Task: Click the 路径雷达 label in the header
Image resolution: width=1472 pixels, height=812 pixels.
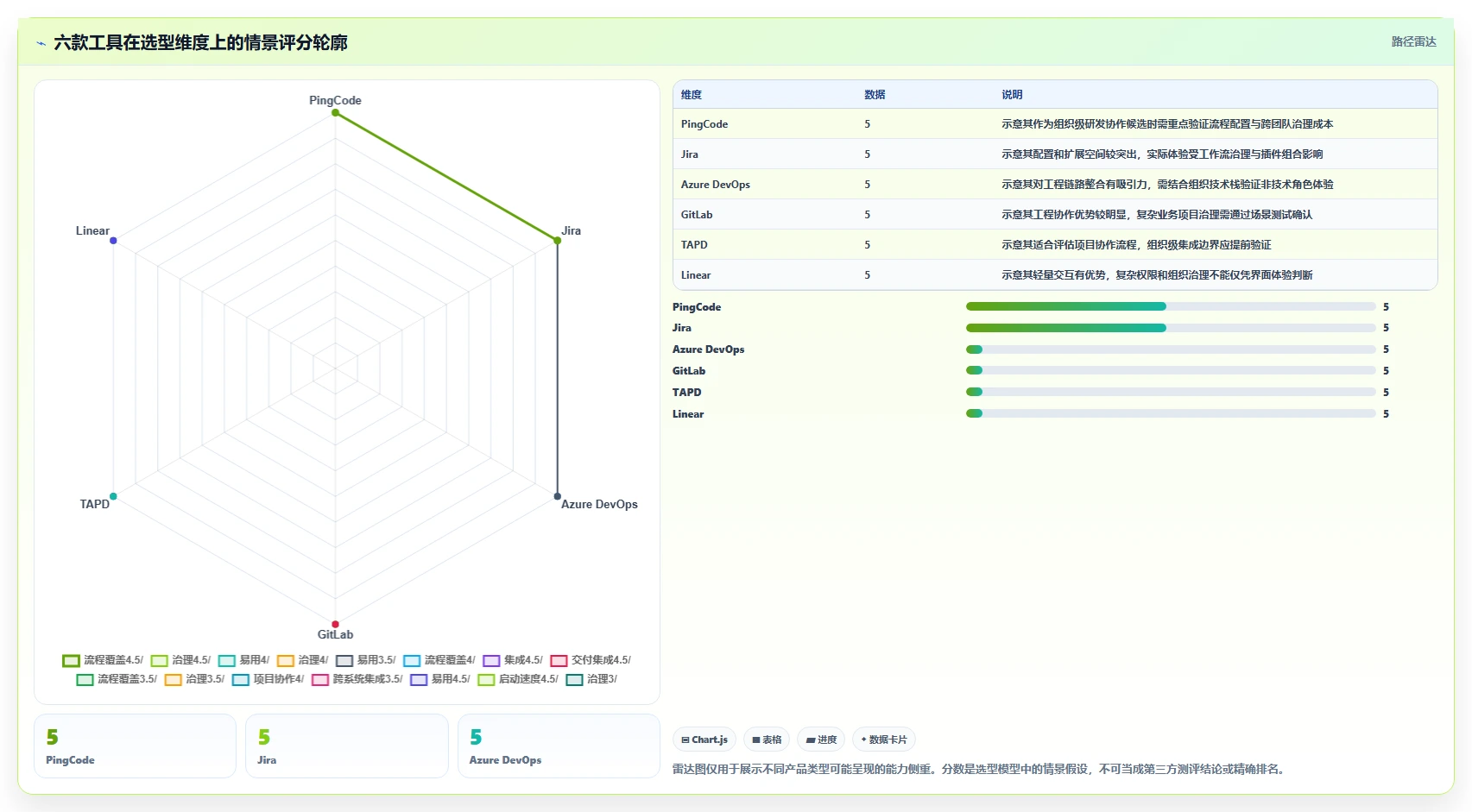Action: 1413,41
